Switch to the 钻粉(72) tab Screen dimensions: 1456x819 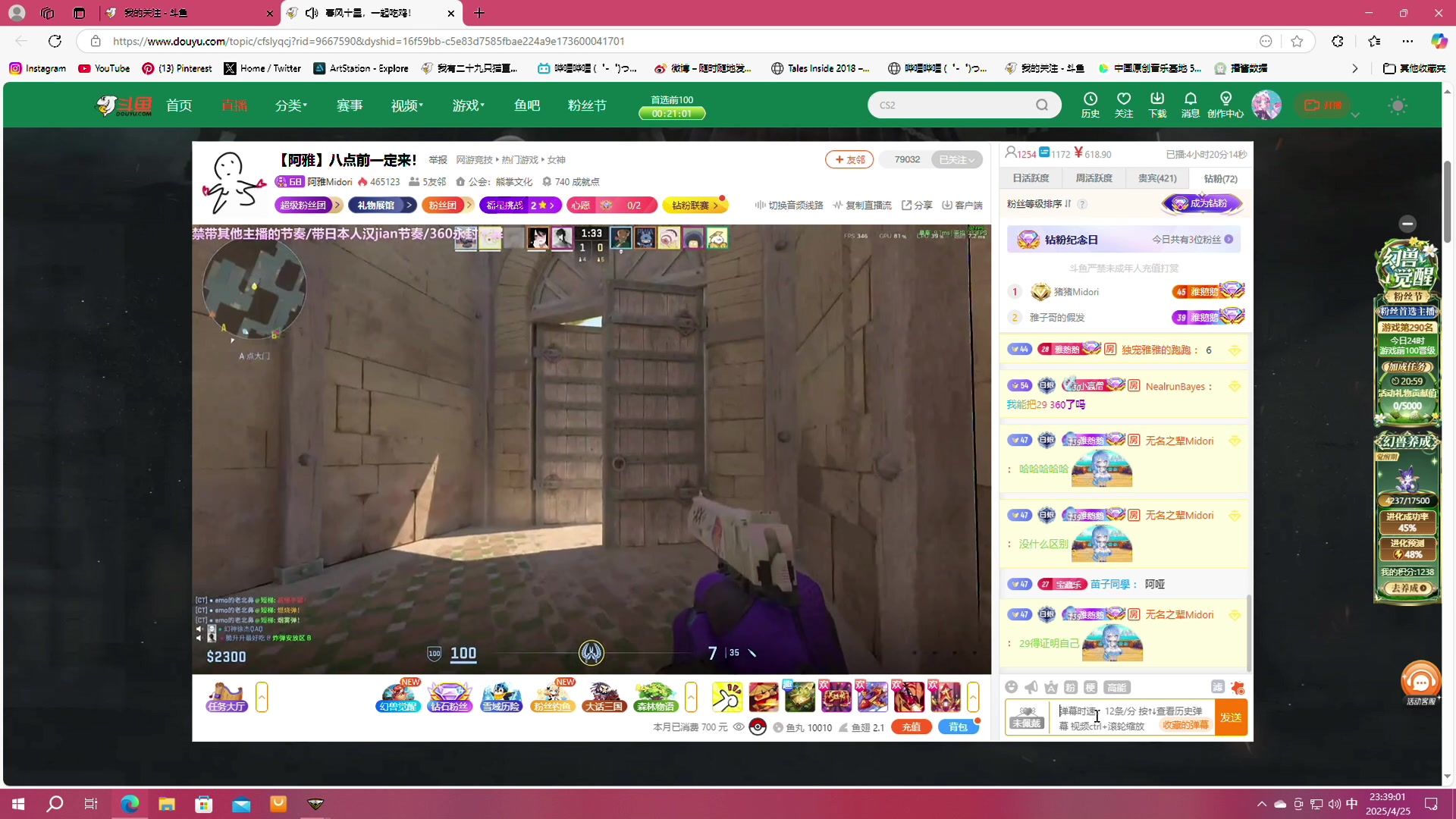pyautogui.click(x=1220, y=178)
